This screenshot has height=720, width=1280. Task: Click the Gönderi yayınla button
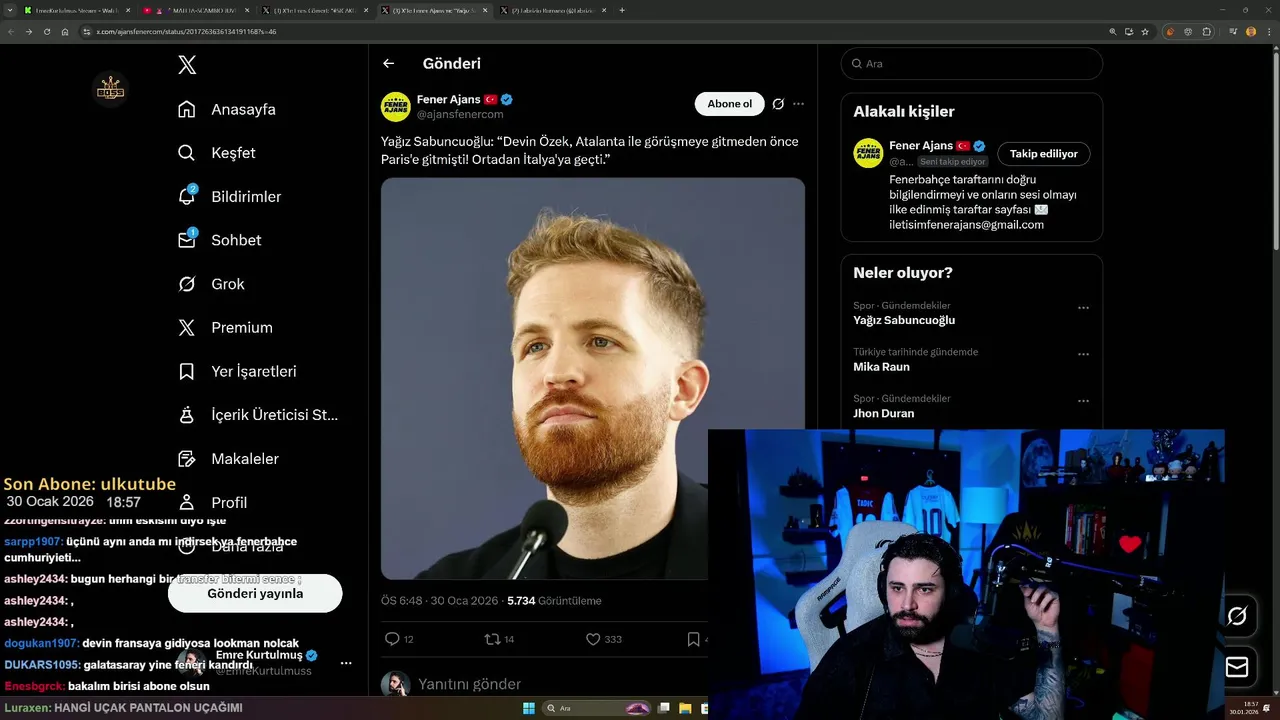pyautogui.click(x=255, y=593)
